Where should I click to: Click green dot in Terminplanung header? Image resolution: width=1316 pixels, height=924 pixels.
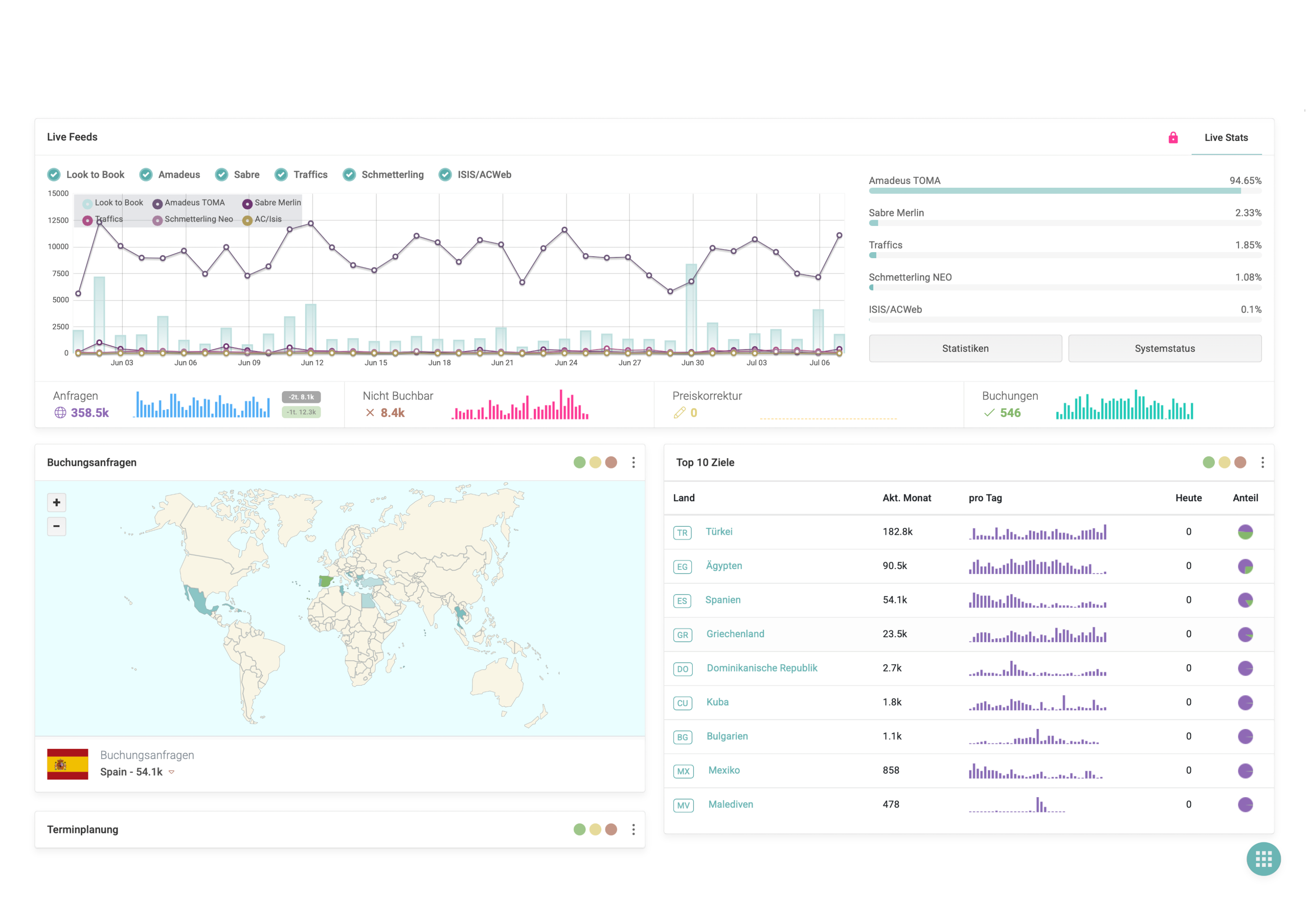pos(580,830)
